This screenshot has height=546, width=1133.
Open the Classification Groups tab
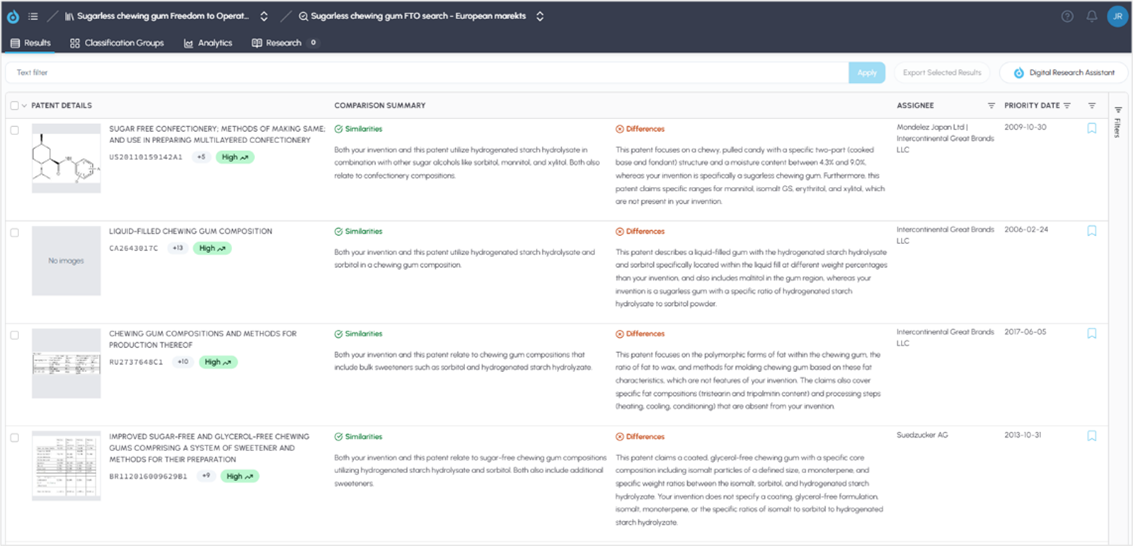[117, 43]
